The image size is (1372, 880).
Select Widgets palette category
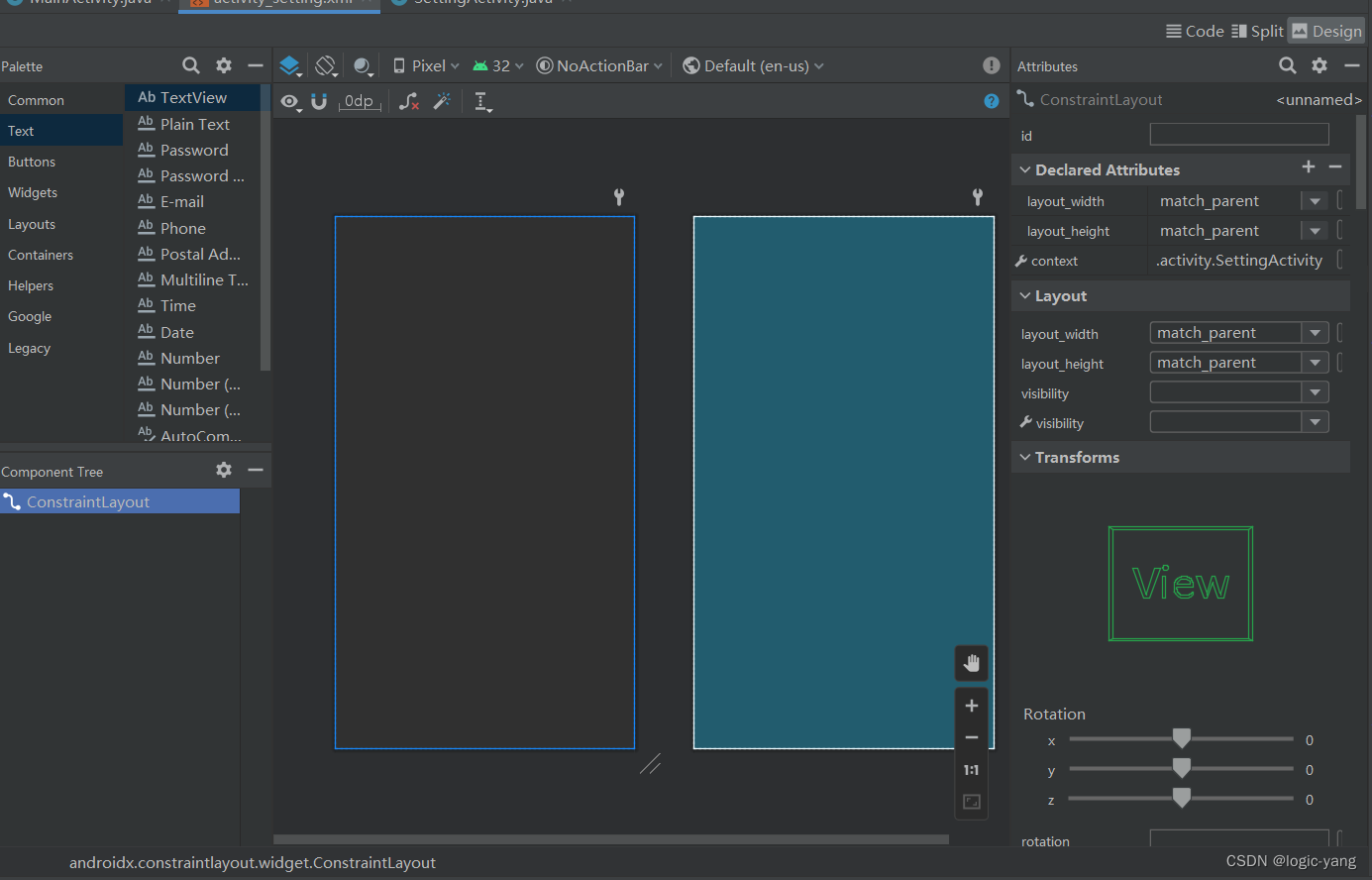(x=61, y=192)
